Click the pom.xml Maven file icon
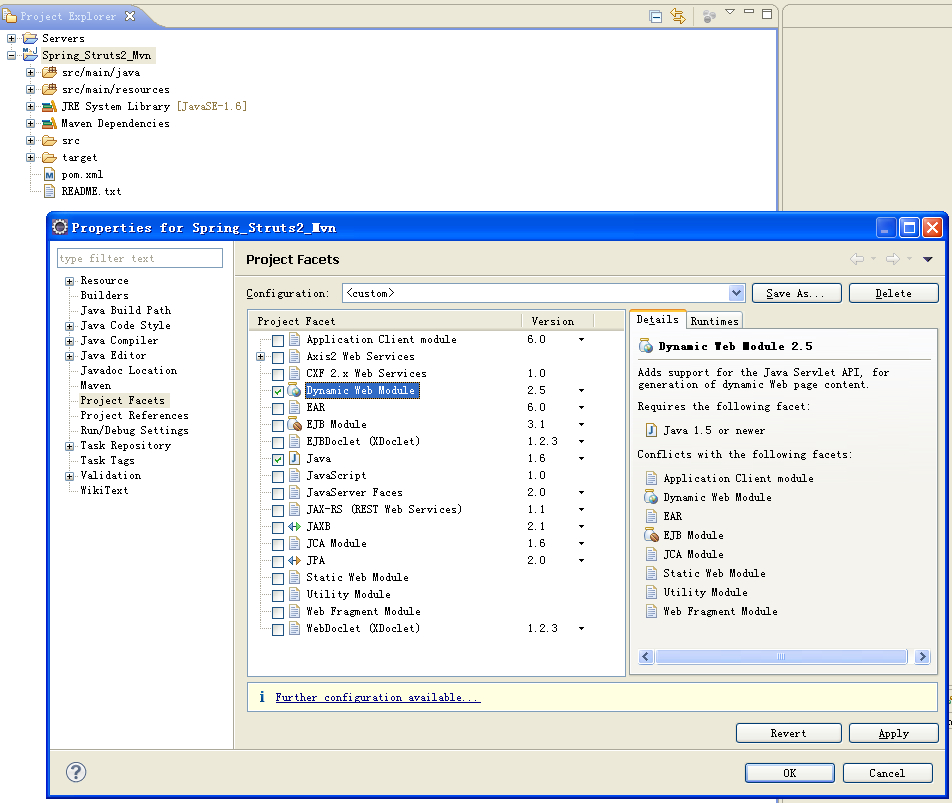 [x=50, y=175]
